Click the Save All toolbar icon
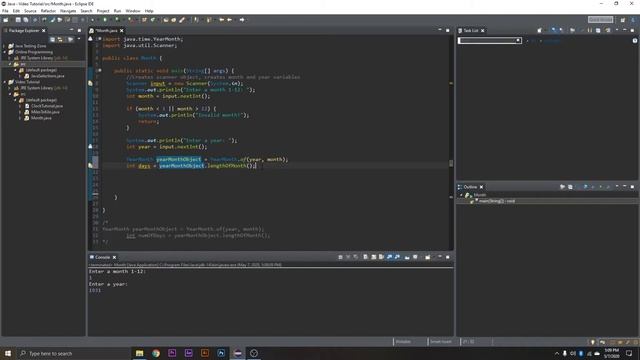Image resolution: width=640 pixels, height=360 pixels. pos(26,20)
